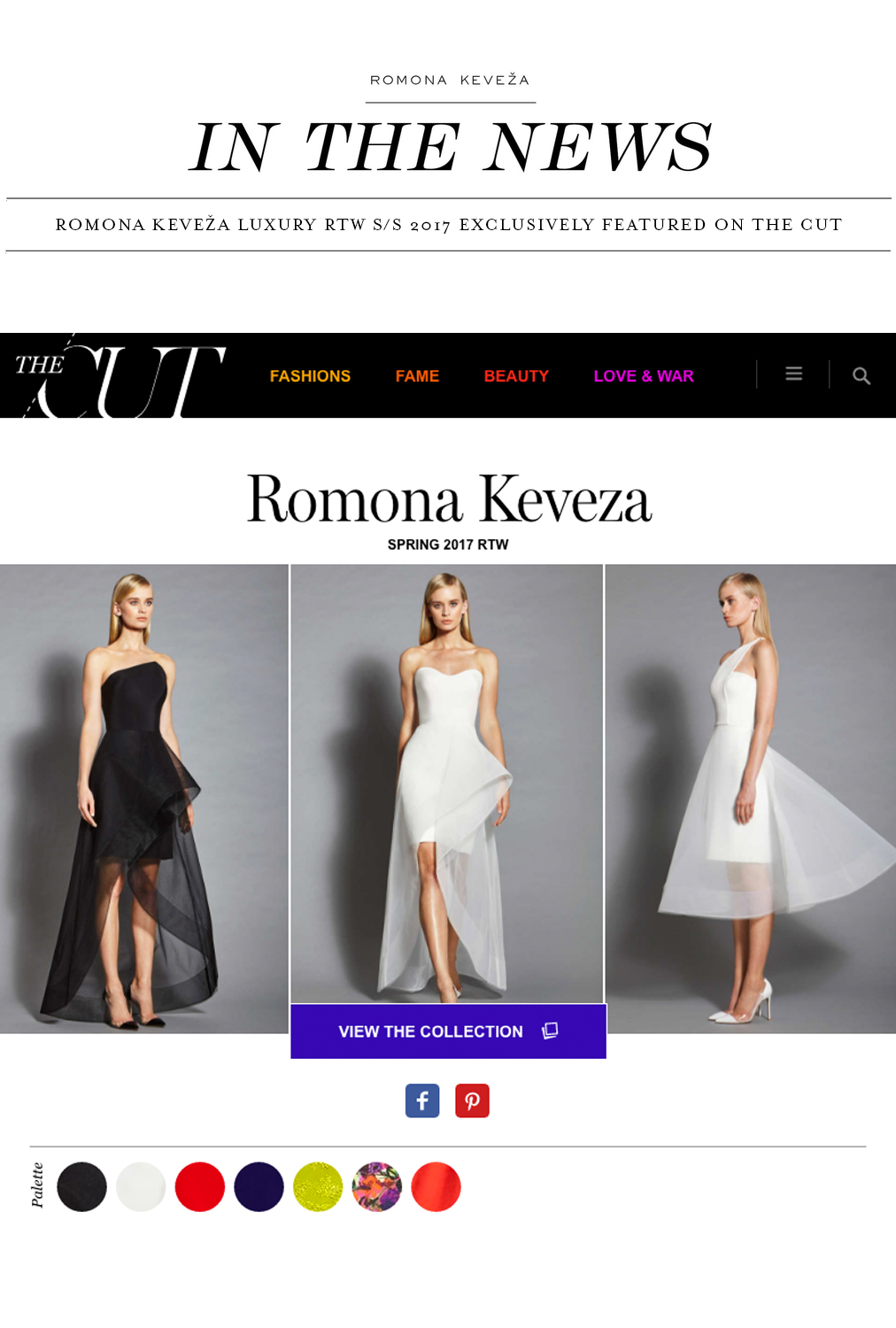896x1328 pixels.
Task: Share on Pinterest icon
Action: [473, 1100]
